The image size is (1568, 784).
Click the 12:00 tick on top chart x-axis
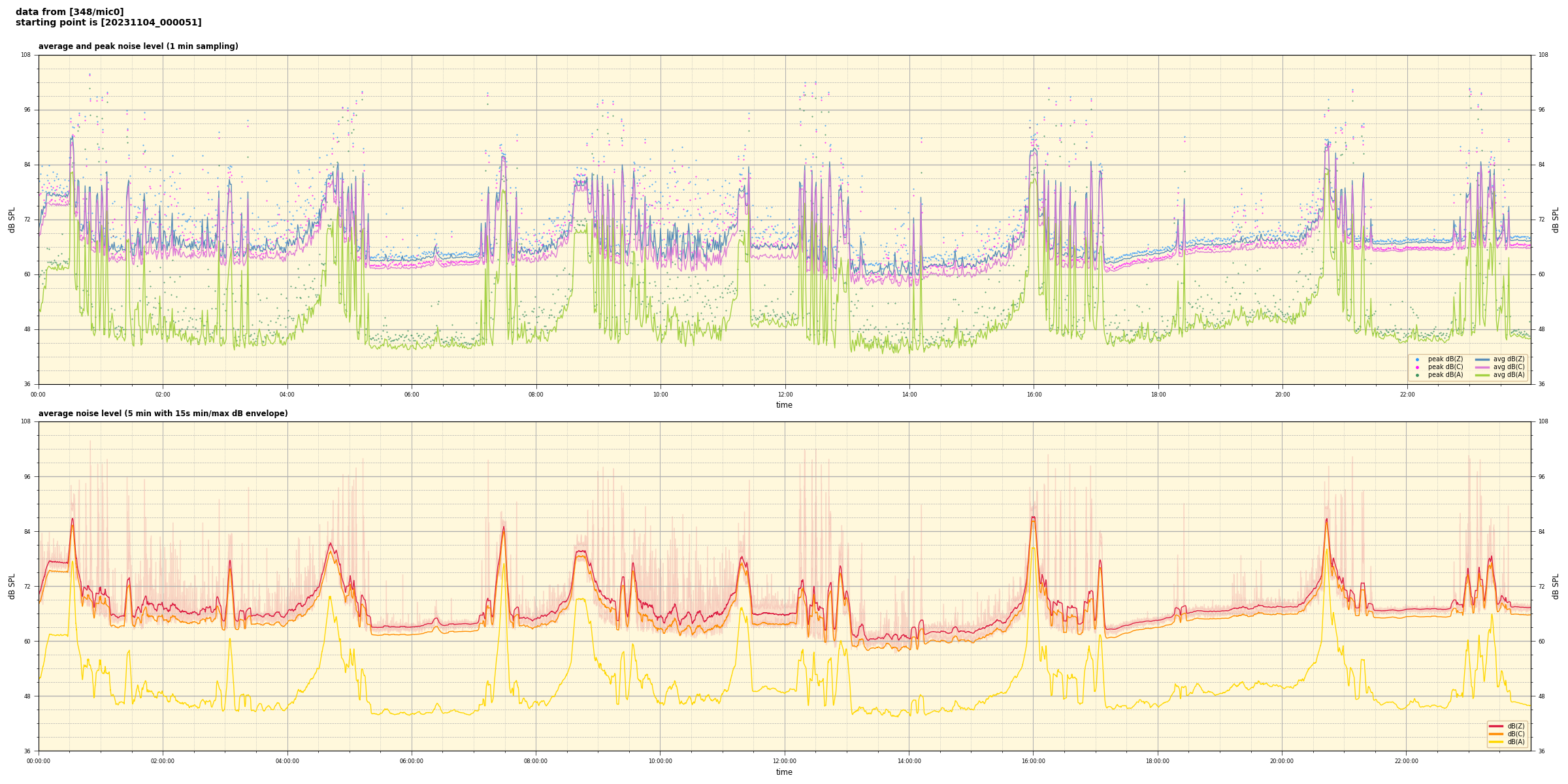[x=785, y=395]
